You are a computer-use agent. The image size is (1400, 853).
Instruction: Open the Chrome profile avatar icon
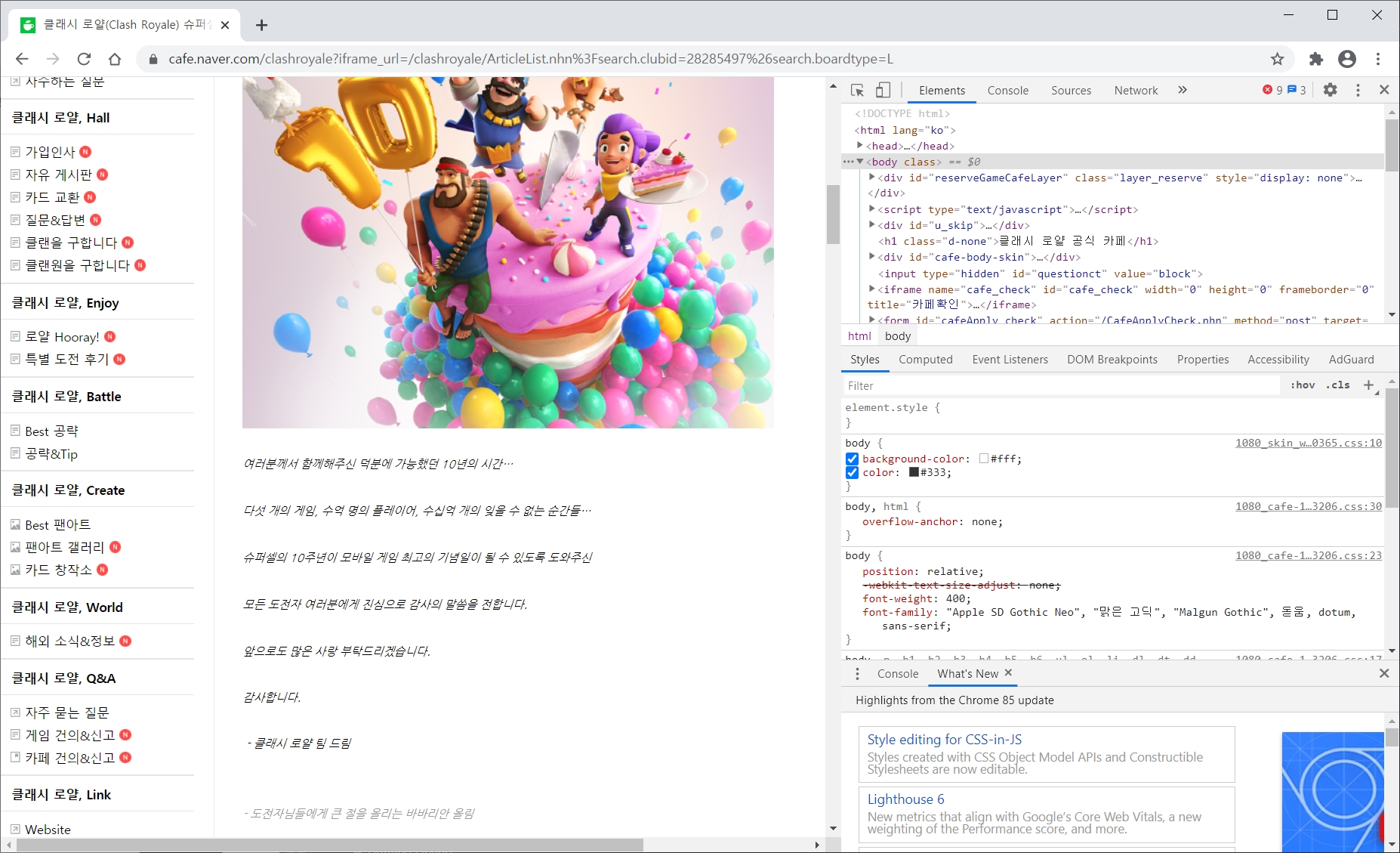click(1347, 59)
